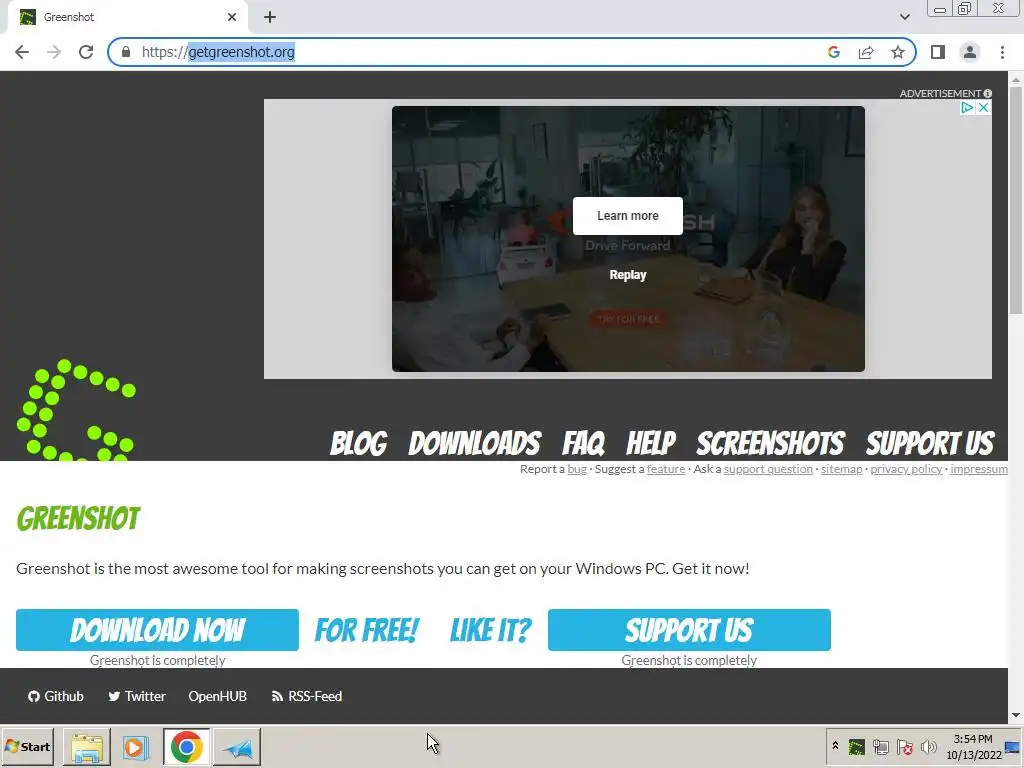Bookmark this page with the star icon

[898, 52]
